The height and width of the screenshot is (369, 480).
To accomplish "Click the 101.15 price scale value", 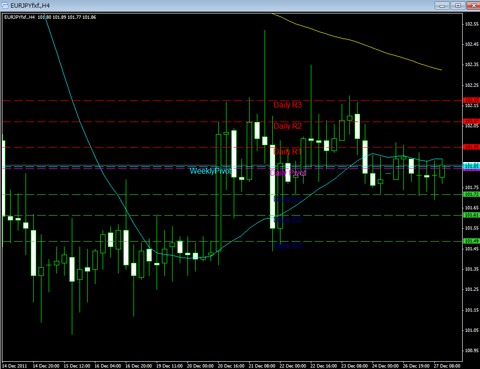I will pyautogui.click(x=472, y=310).
